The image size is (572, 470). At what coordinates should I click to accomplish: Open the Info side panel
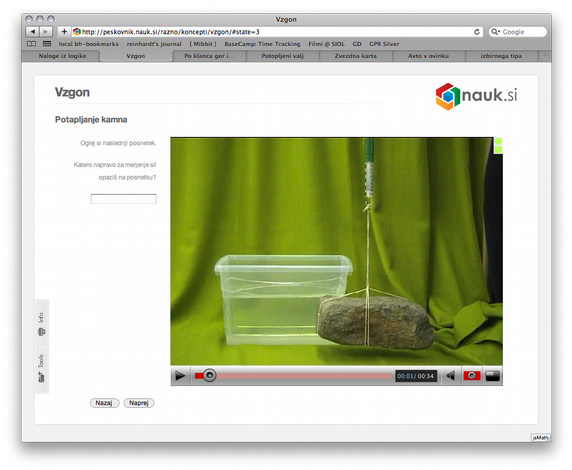41,324
